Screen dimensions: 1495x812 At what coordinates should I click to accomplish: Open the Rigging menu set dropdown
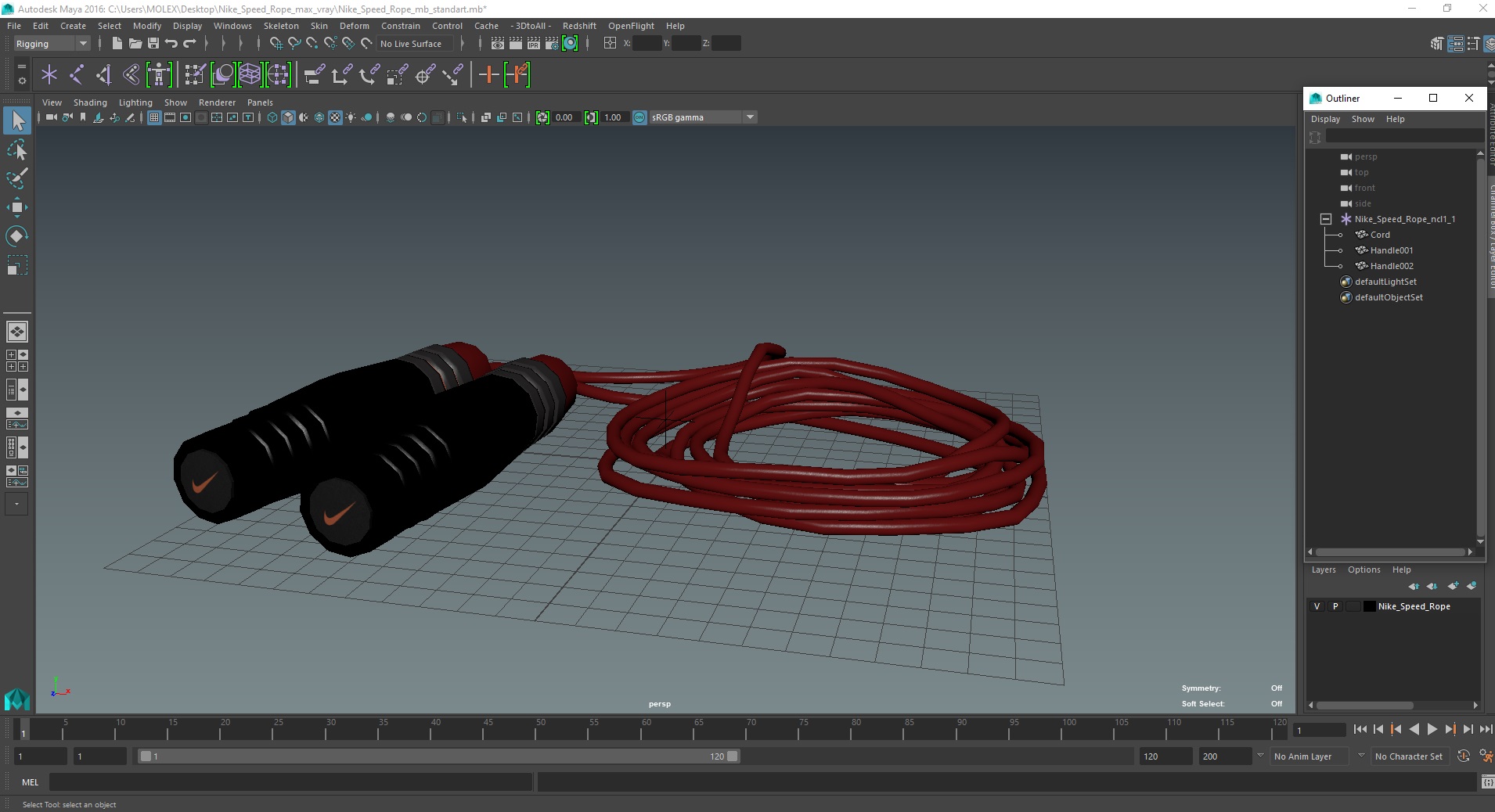point(52,44)
